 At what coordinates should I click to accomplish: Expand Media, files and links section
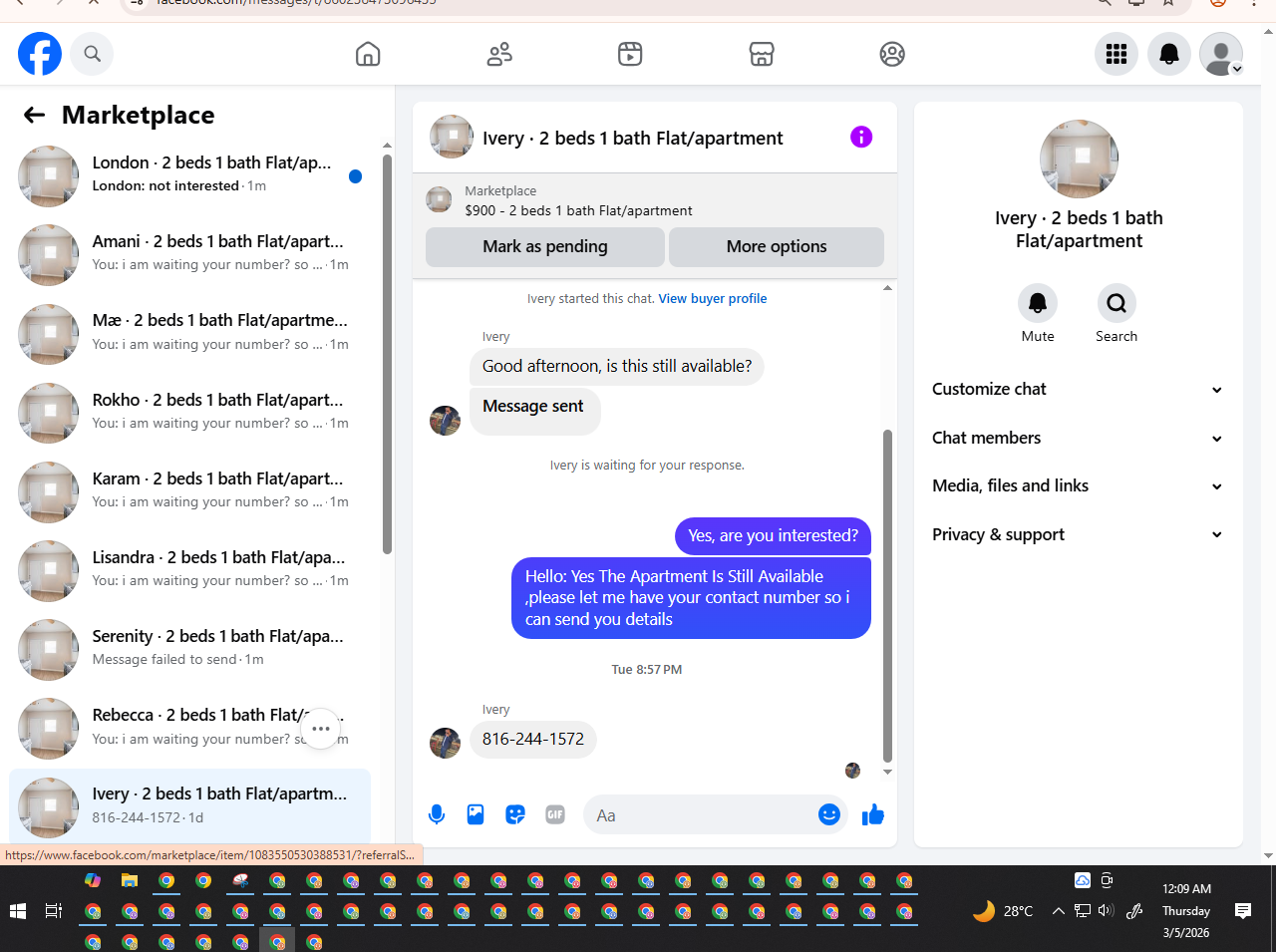click(1078, 485)
